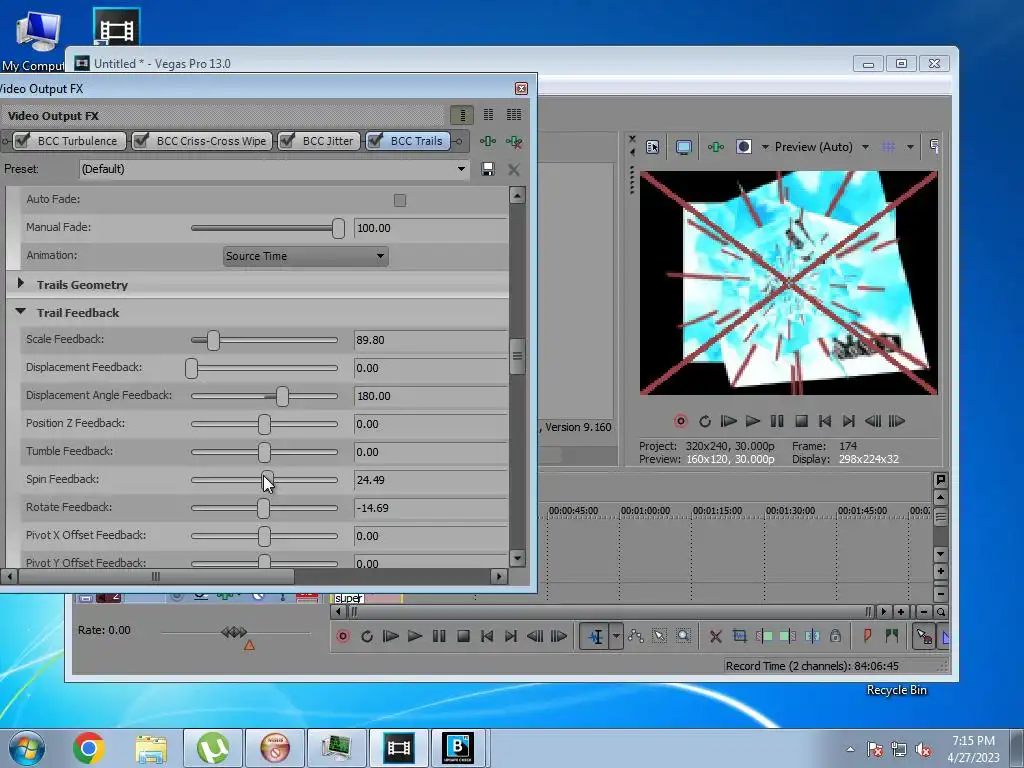This screenshot has width=1024, height=768.
Task: Switch to two-column parameter view
Action: tap(488, 115)
